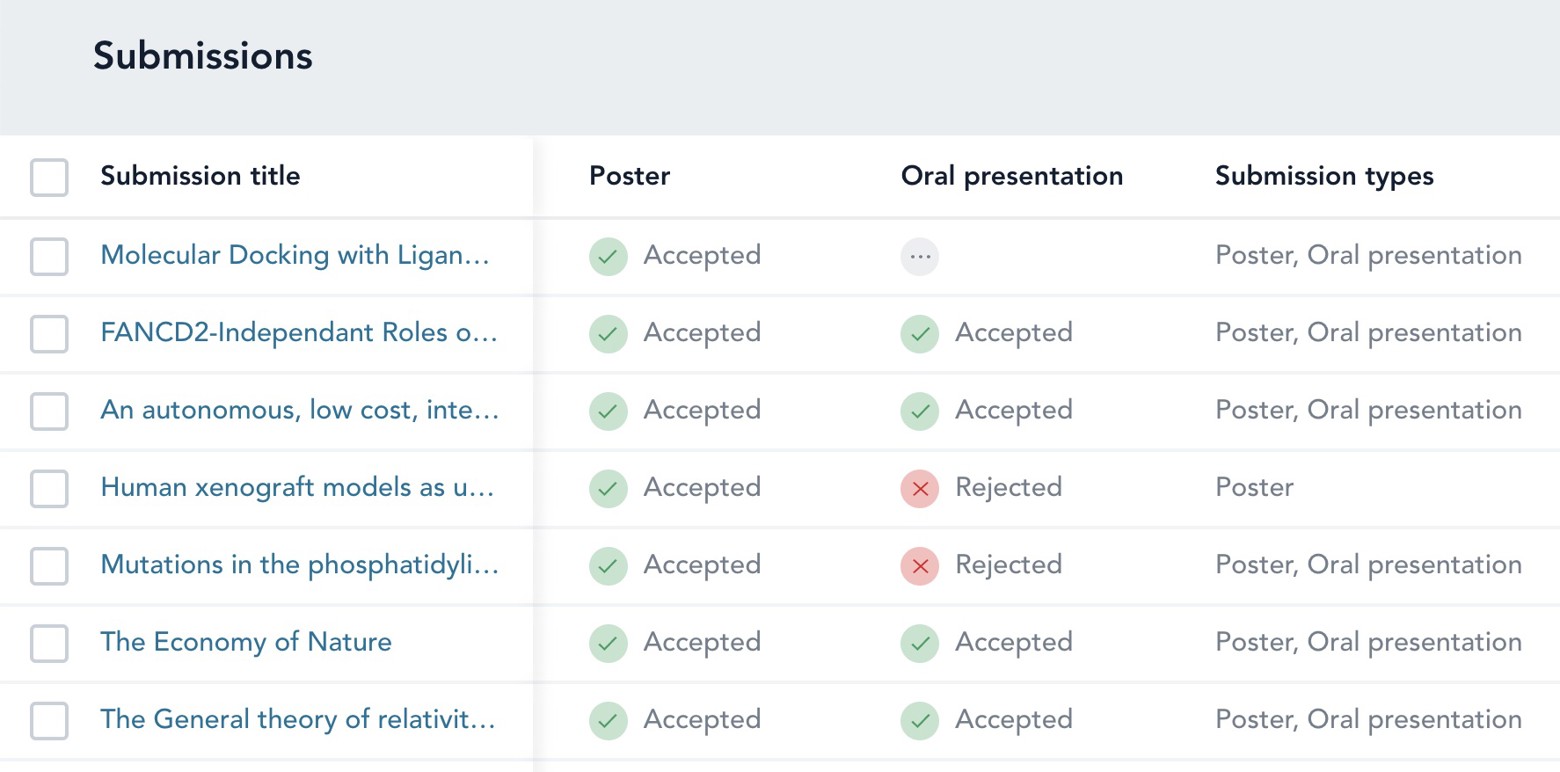Sort by the Poster column header
The image size is (1560, 772).
coord(629,176)
